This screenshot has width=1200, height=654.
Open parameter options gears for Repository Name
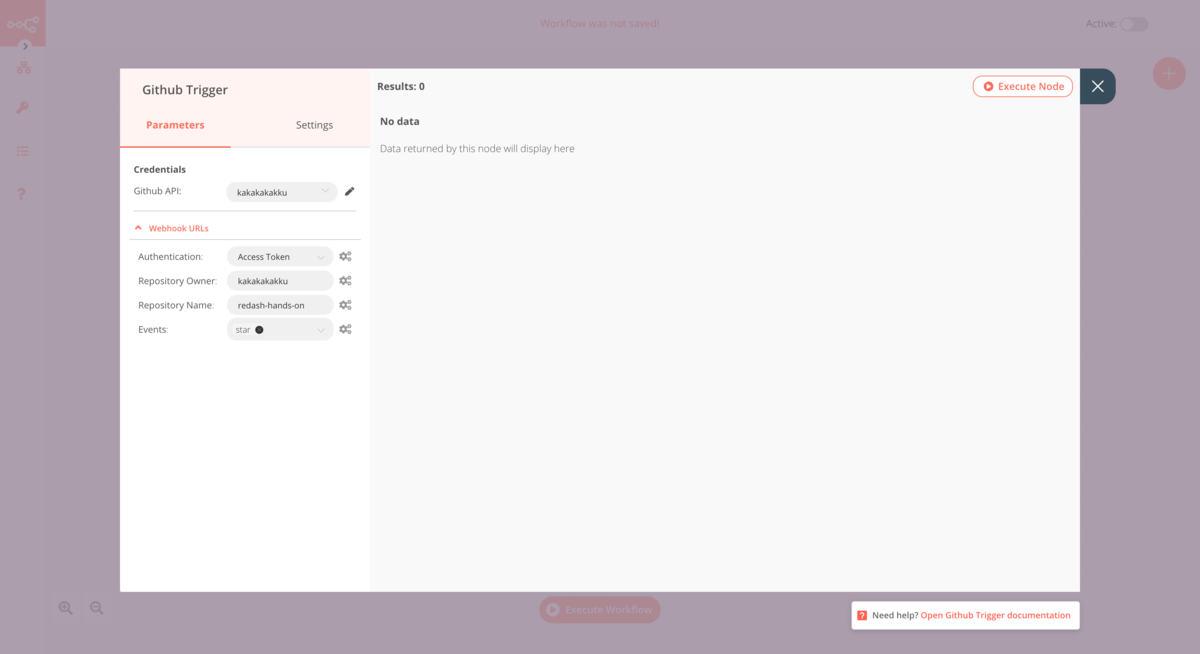(345, 305)
